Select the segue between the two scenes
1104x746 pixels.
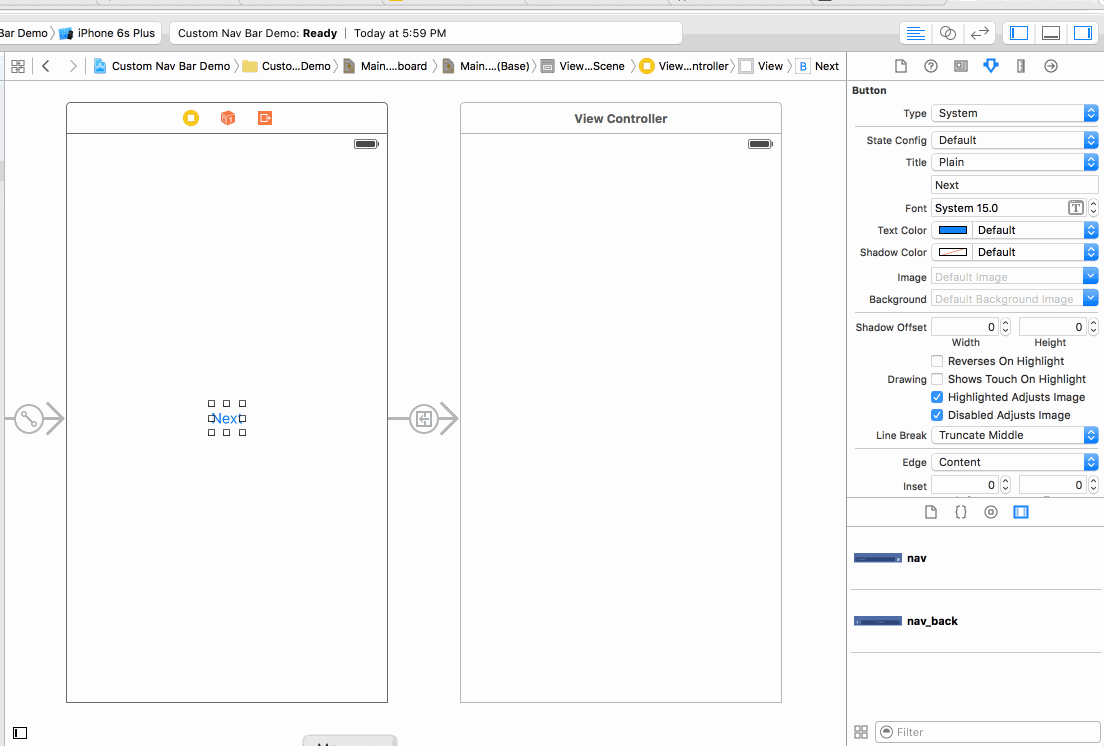[424, 419]
